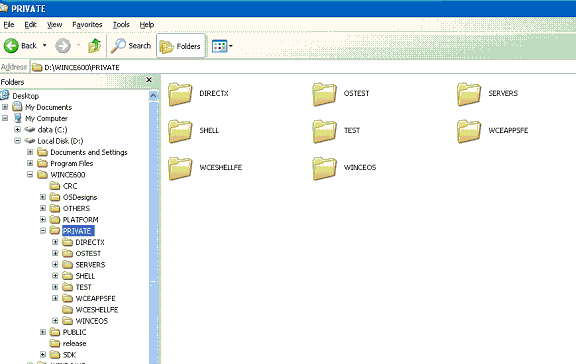This screenshot has height=364, width=576.
Task: Click the grey Forward arrow button
Action: click(x=63, y=46)
